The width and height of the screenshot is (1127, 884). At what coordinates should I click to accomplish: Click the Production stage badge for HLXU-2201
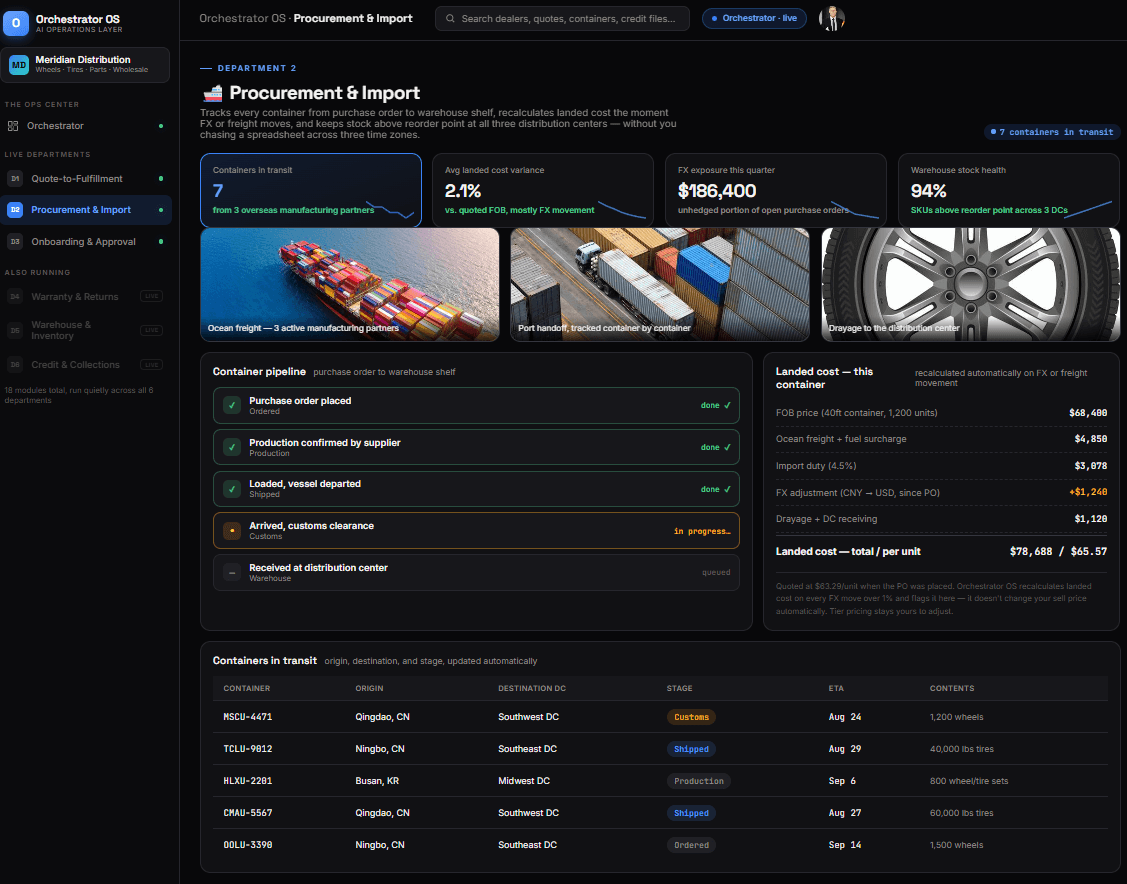(699, 781)
